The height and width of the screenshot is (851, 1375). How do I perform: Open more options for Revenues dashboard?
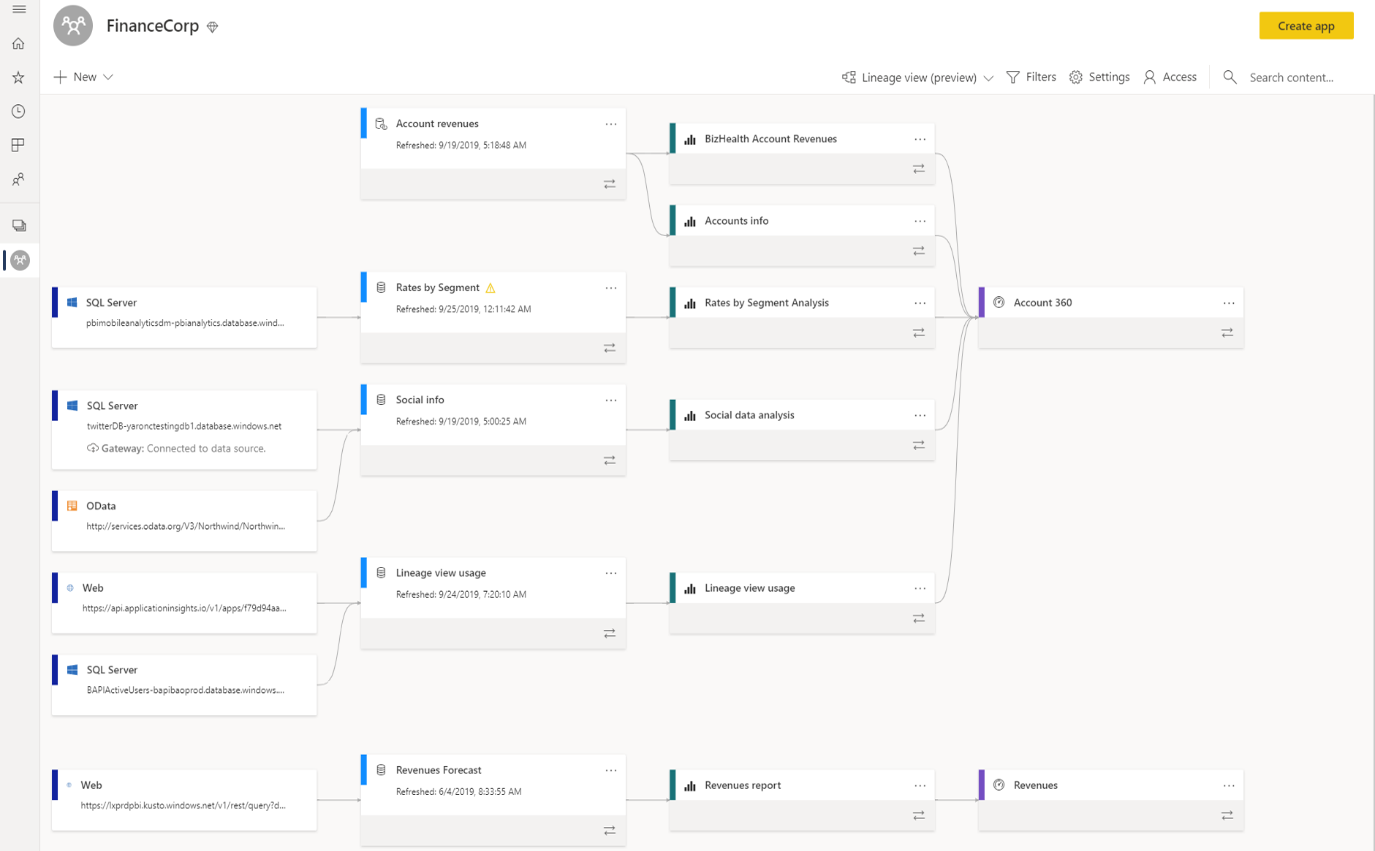point(1229,785)
